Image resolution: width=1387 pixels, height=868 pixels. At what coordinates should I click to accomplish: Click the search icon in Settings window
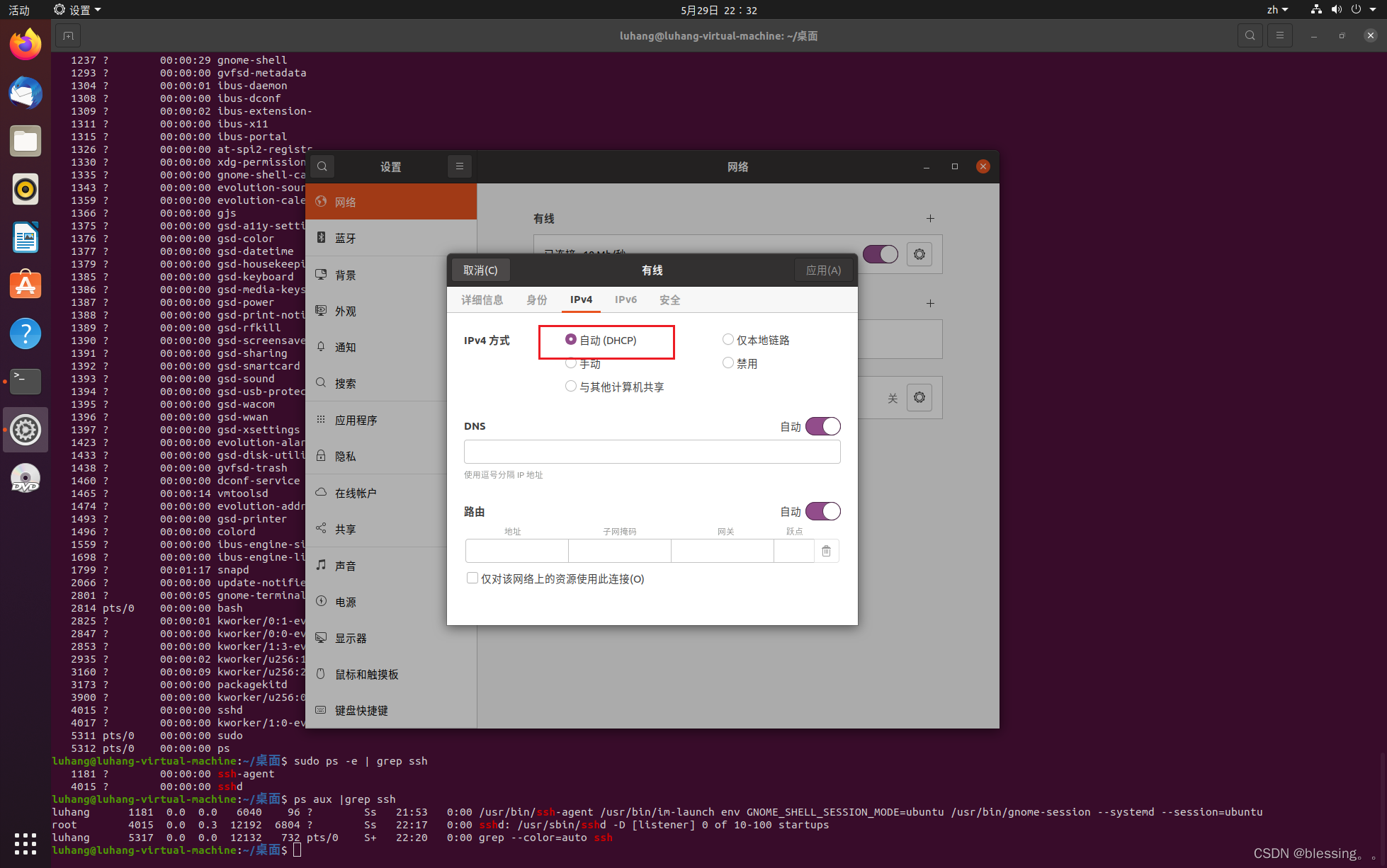pyautogui.click(x=322, y=166)
